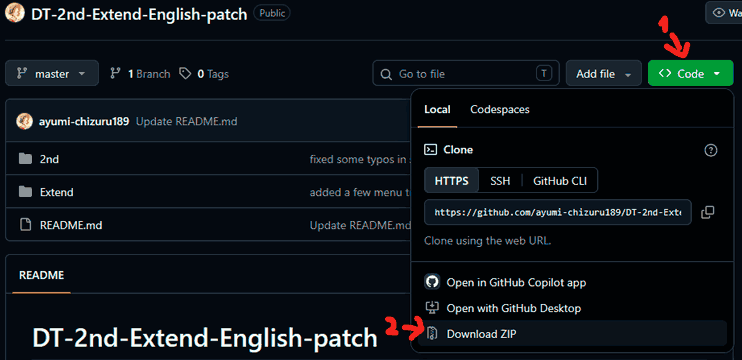Select the README tab
742x360 pixels.
click(42, 275)
